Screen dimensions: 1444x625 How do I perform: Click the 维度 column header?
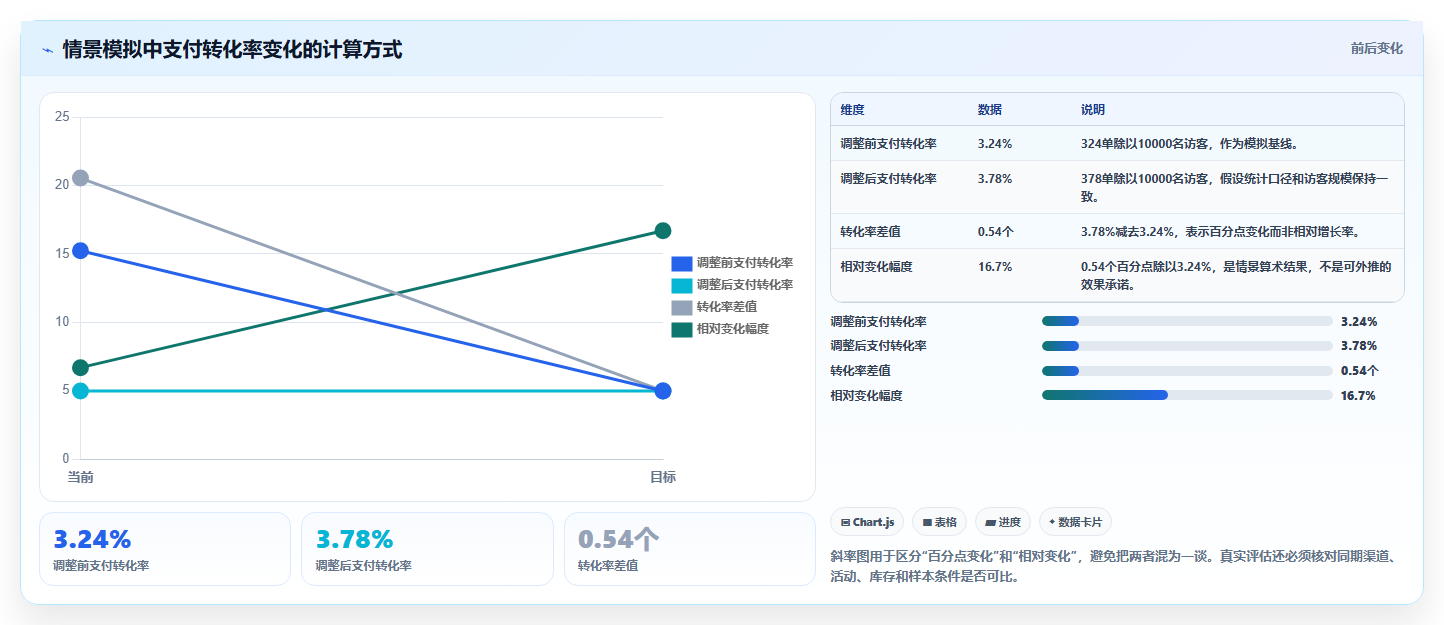pyautogui.click(x=853, y=110)
